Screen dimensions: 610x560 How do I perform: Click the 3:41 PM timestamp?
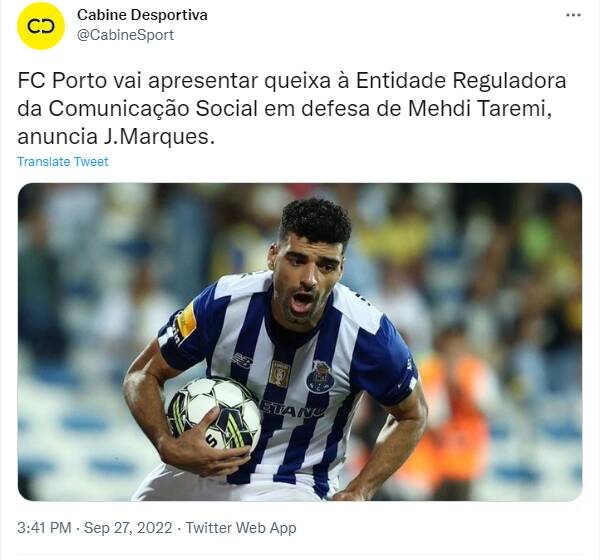pyautogui.click(x=44, y=528)
